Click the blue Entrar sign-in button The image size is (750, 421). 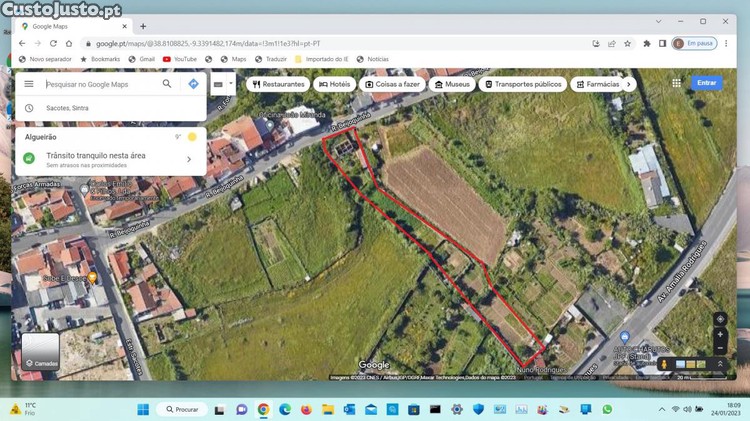706,83
